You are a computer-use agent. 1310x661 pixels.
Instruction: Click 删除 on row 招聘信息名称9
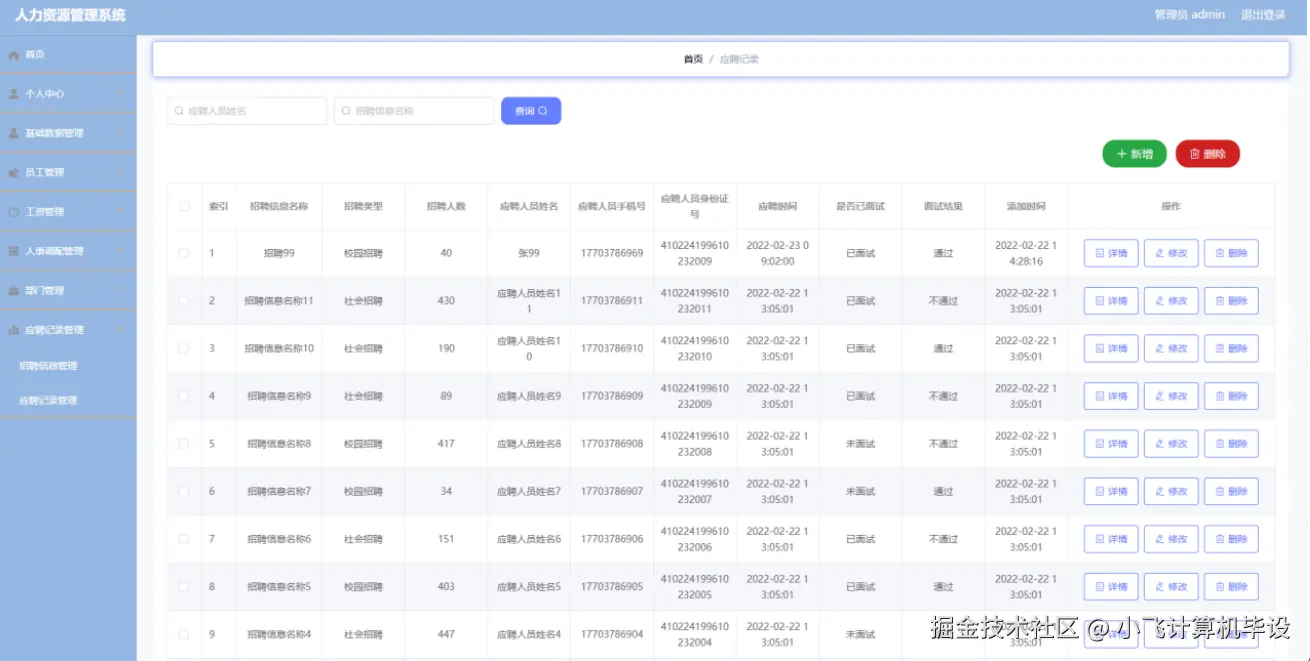tap(1231, 396)
